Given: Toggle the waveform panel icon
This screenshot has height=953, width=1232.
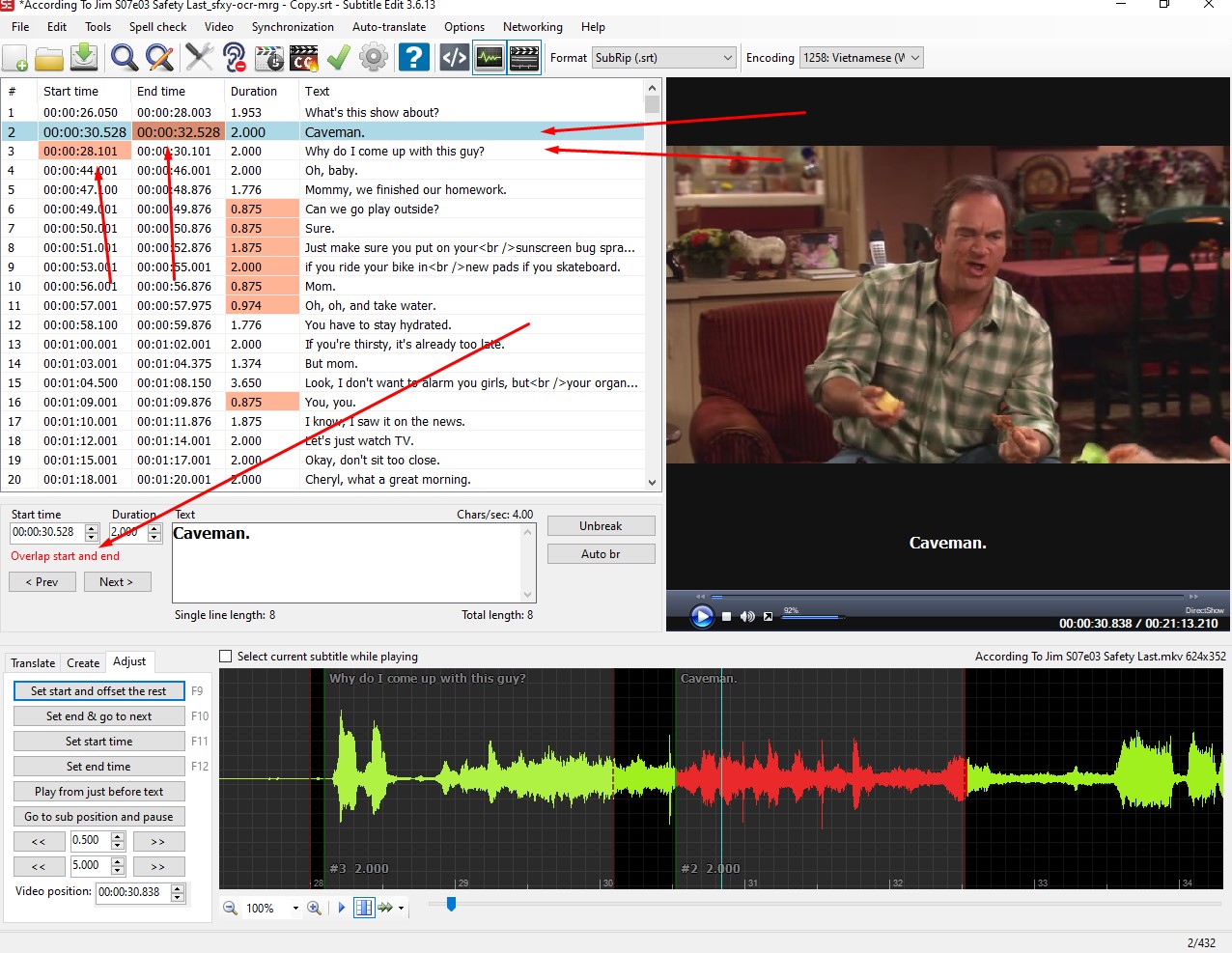Looking at the screenshot, I should pyautogui.click(x=489, y=57).
